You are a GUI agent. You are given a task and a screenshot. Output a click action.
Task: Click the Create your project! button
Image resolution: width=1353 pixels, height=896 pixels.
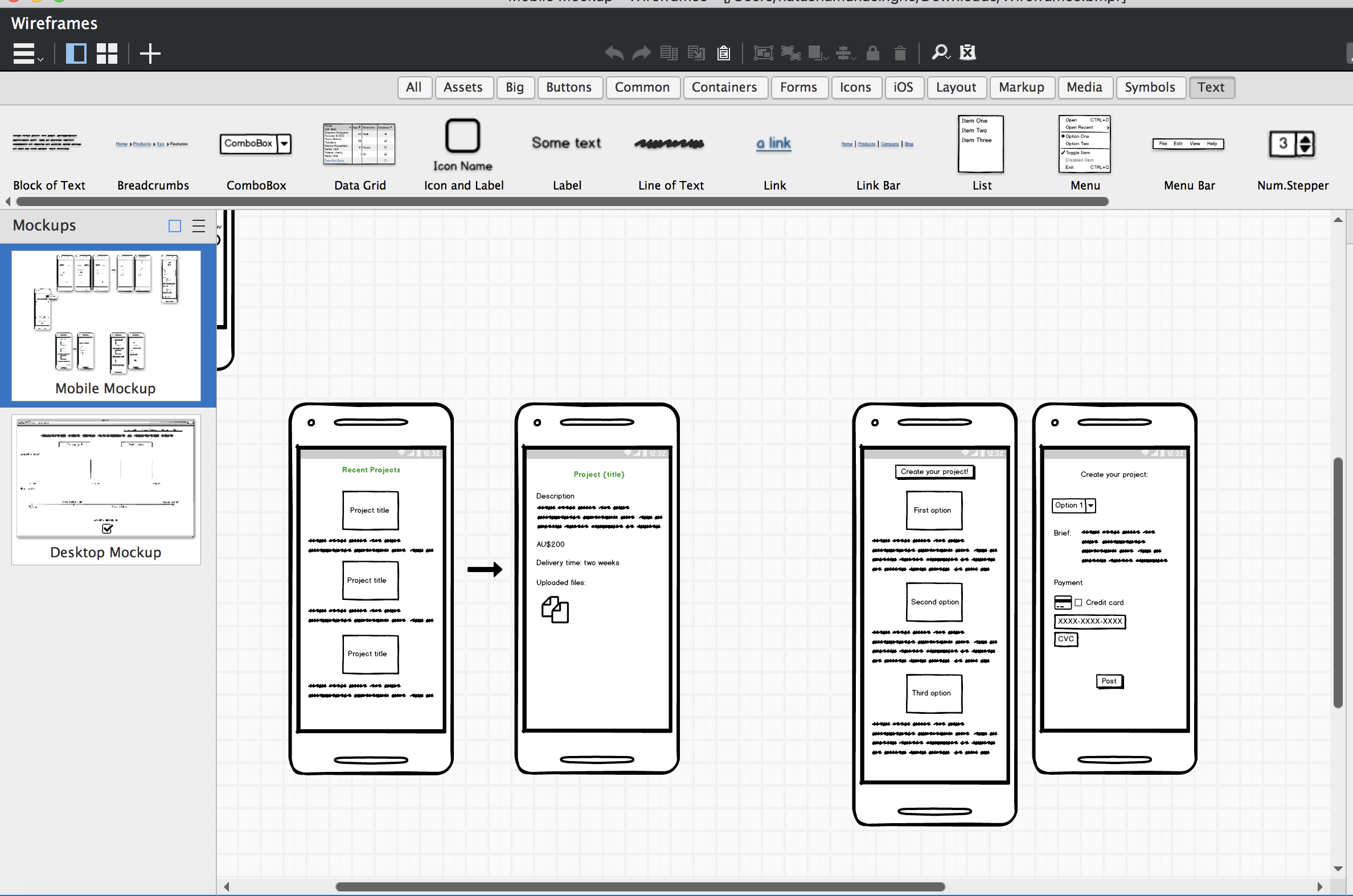(x=934, y=471)
